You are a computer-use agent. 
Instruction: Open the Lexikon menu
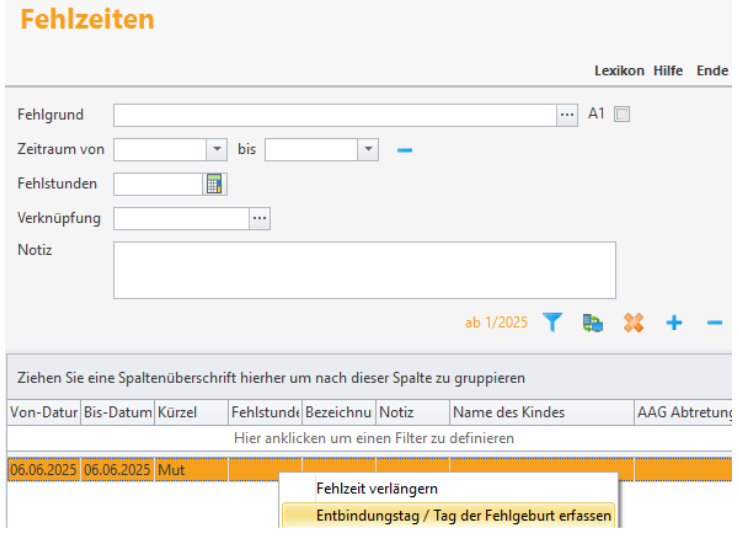tap(619, 71)
